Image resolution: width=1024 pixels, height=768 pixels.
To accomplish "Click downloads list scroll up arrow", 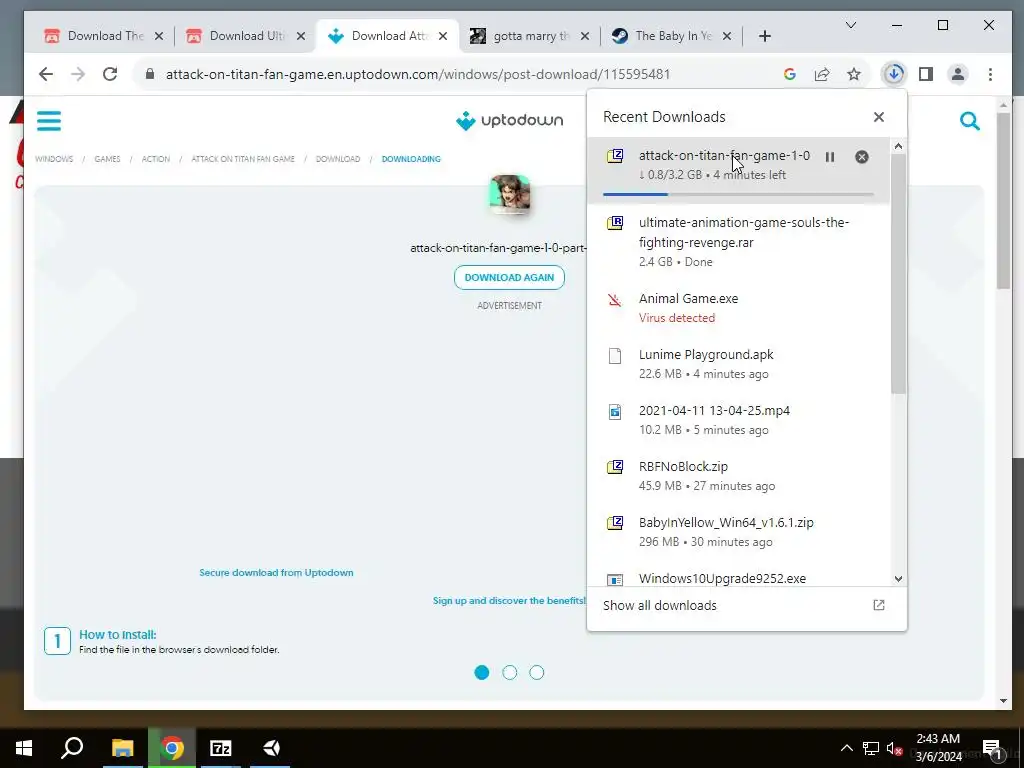I will (x=899, y=146).
